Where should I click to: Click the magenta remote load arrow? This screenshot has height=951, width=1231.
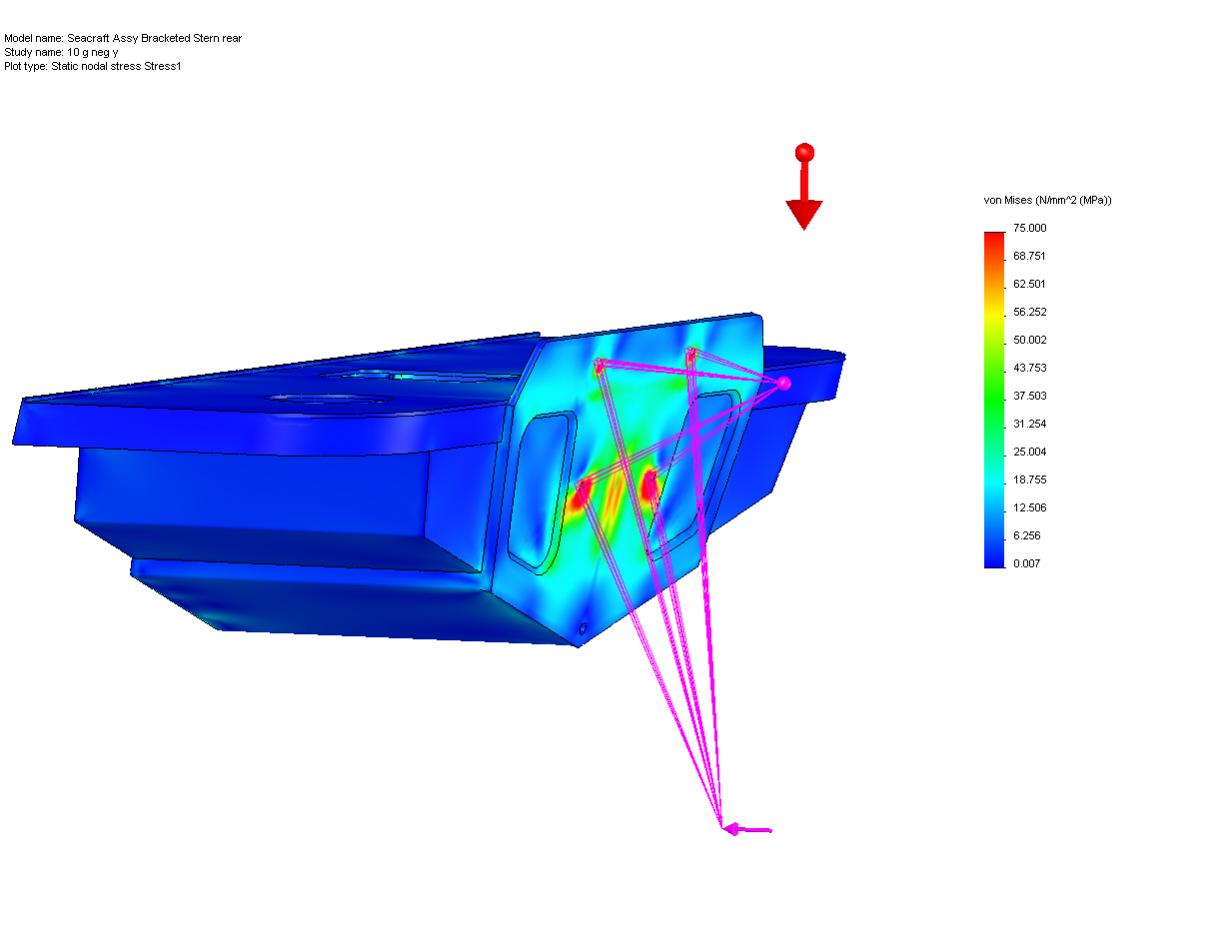coord(747,828)
